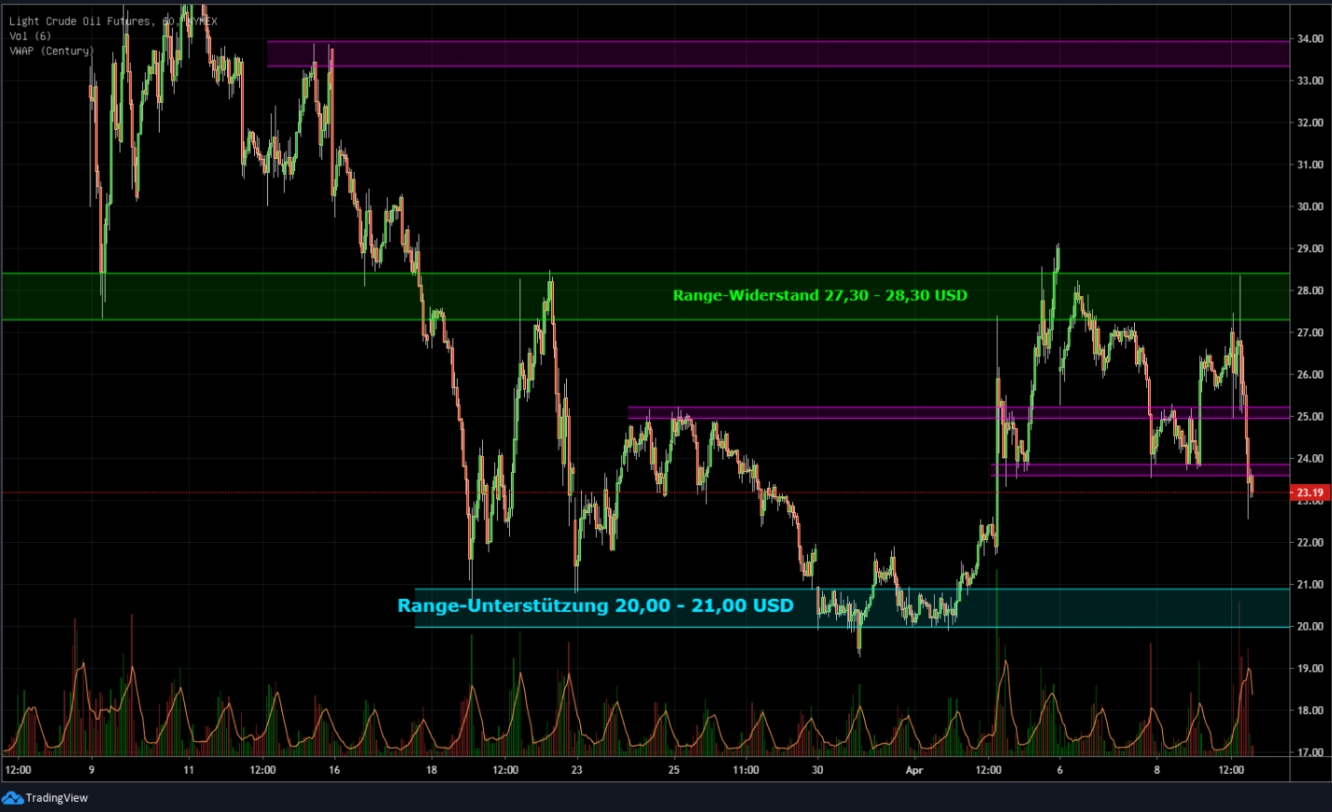Screen dimensions: 1332x812
Task: Click the Vol (6) indicator label
Action: click(30, 36)
